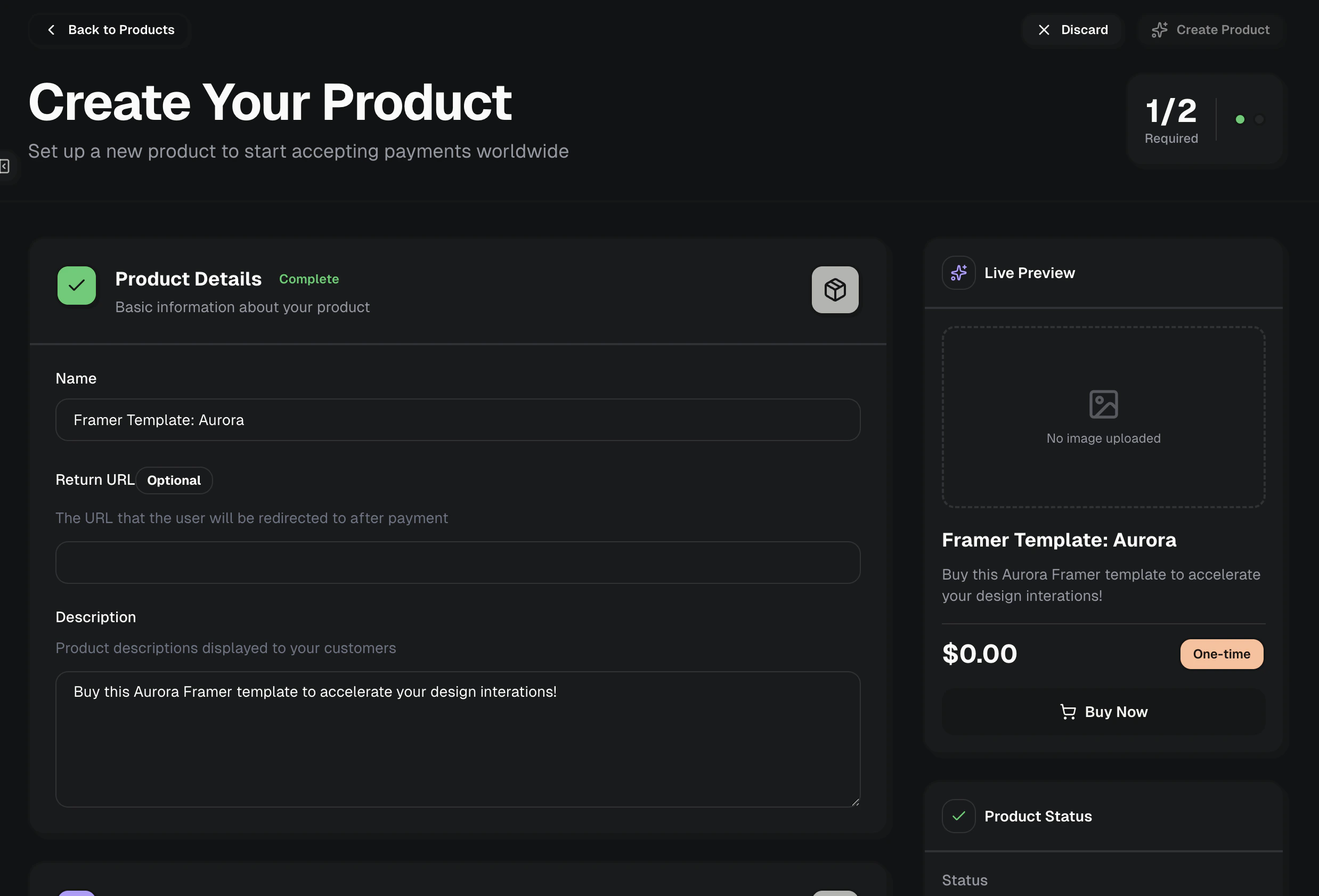The width and height of the screenshot is (1319, 896).
Task: Click the shopping cart icon on Buy Now
Action: 1068,712
